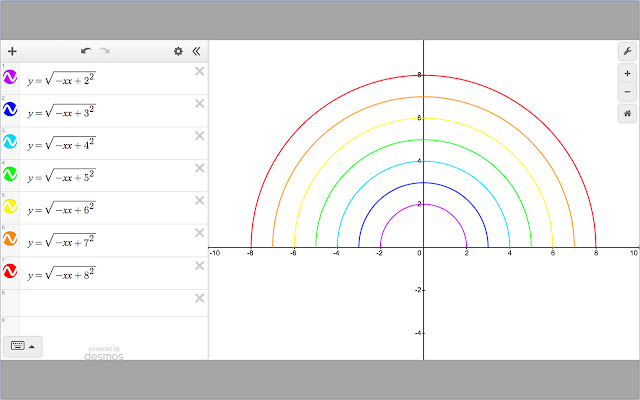Delete expression 2 with 3 squared
Screen dimensions: 640x400
click(200, 104)
